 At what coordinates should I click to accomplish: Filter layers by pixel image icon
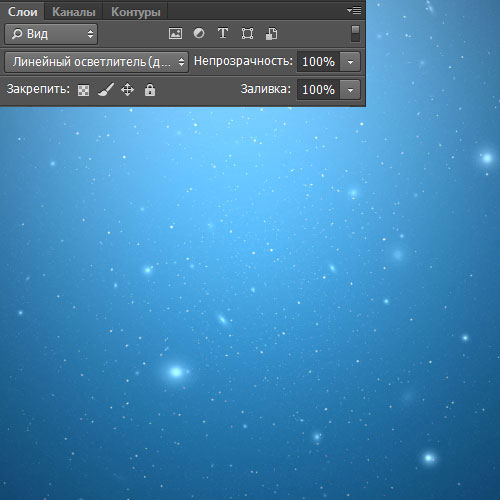coord(175,34)
